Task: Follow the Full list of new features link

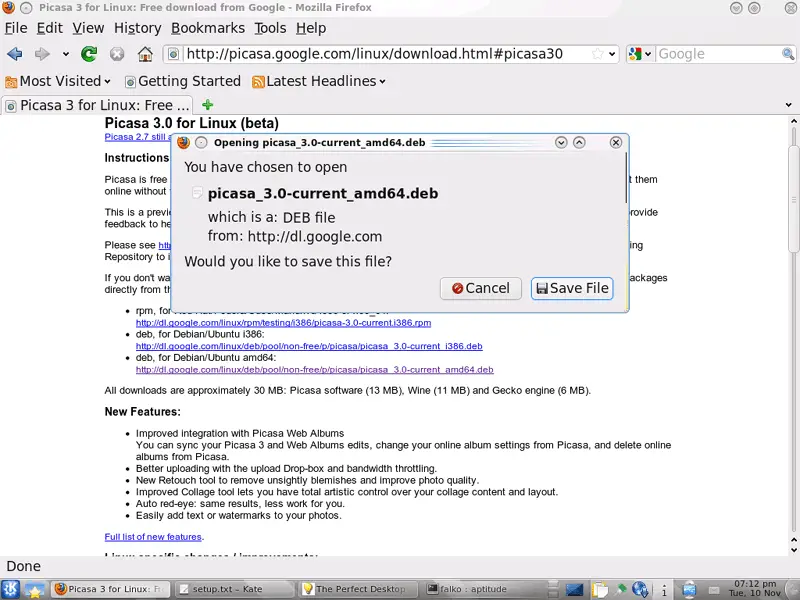Action: click(153, 537)
